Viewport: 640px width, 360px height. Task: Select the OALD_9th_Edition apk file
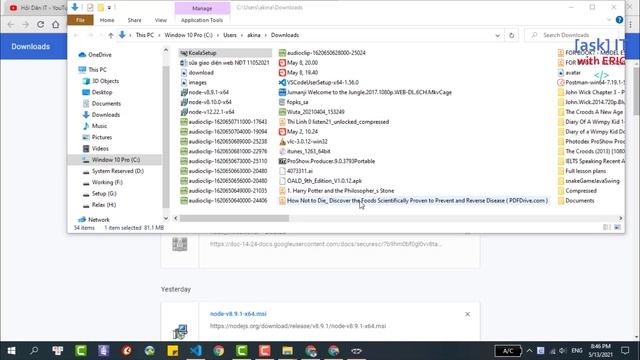click(x=324, y=181)
